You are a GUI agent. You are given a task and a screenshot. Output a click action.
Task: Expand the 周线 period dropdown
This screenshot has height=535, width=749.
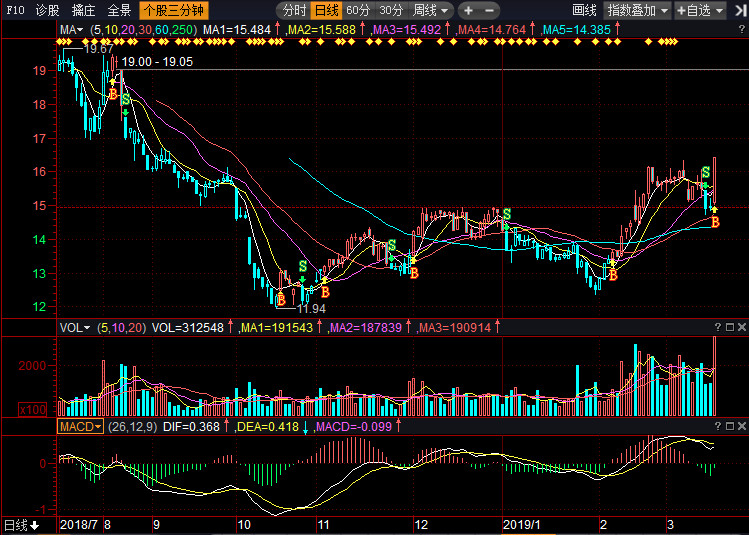[431, 10]
